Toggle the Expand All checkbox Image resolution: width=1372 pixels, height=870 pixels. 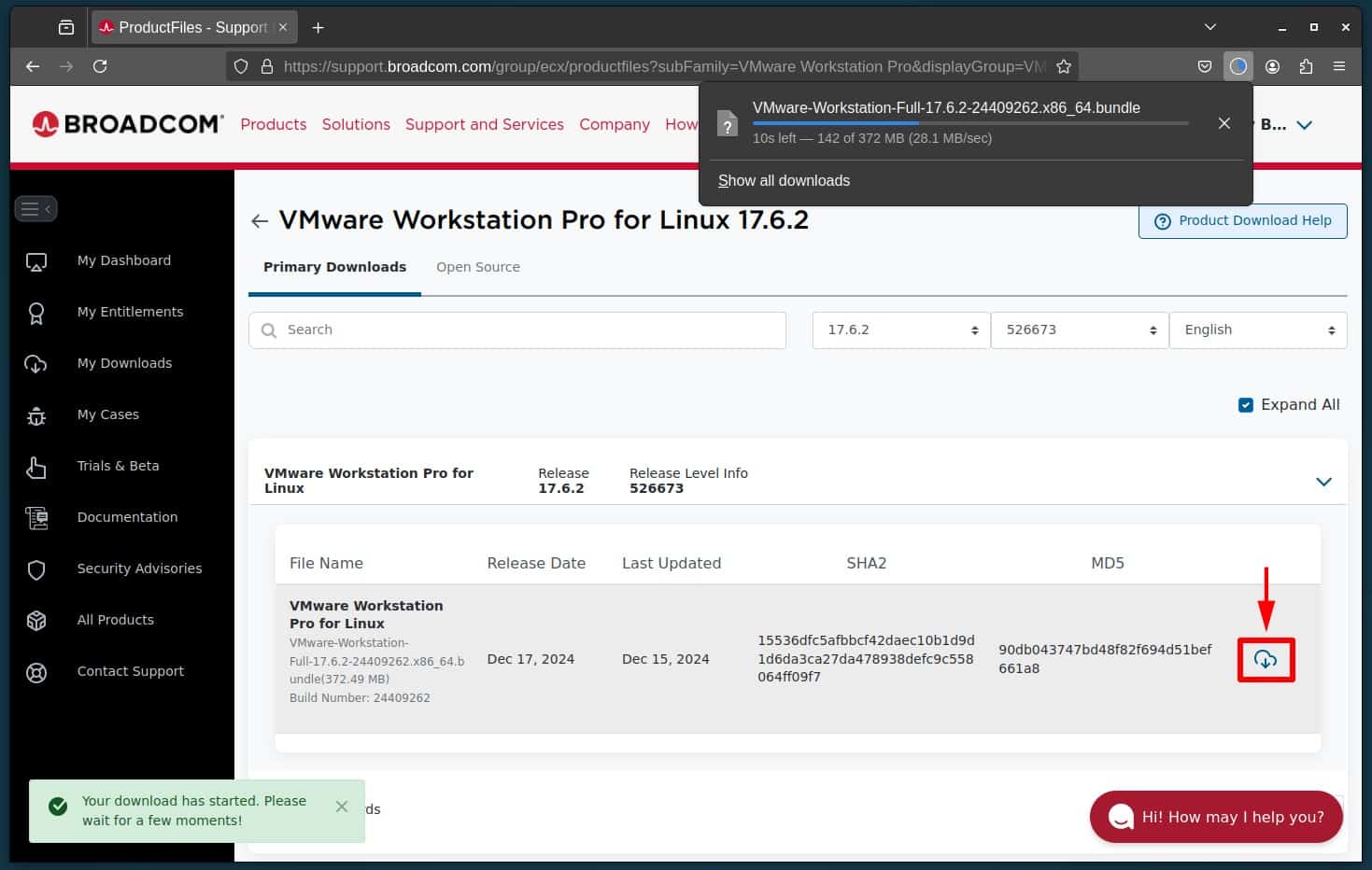pos(1246,405)
